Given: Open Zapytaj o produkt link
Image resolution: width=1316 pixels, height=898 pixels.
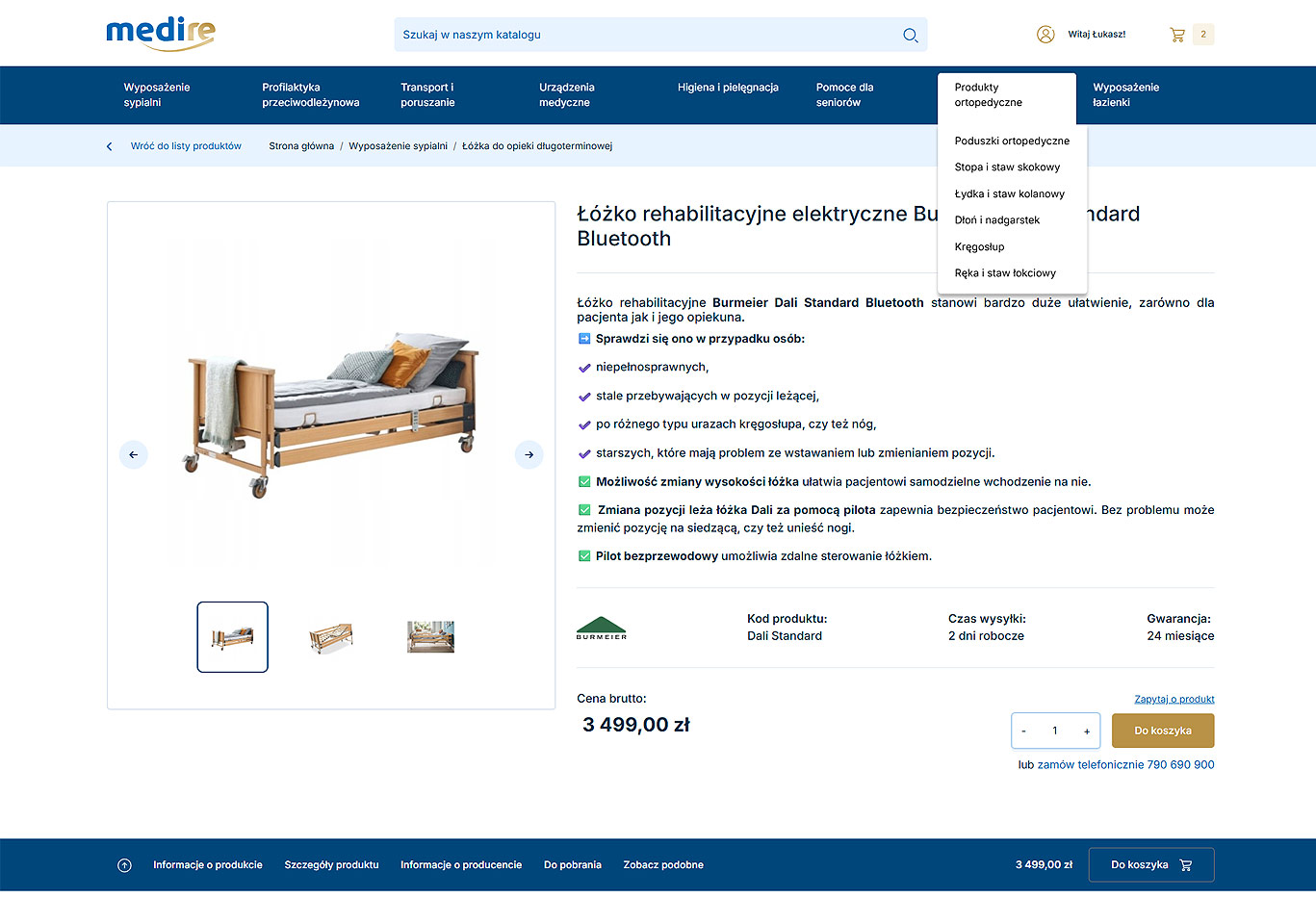Looking at the screenshot, I should pyautogui.click(x=1174, y=699).
